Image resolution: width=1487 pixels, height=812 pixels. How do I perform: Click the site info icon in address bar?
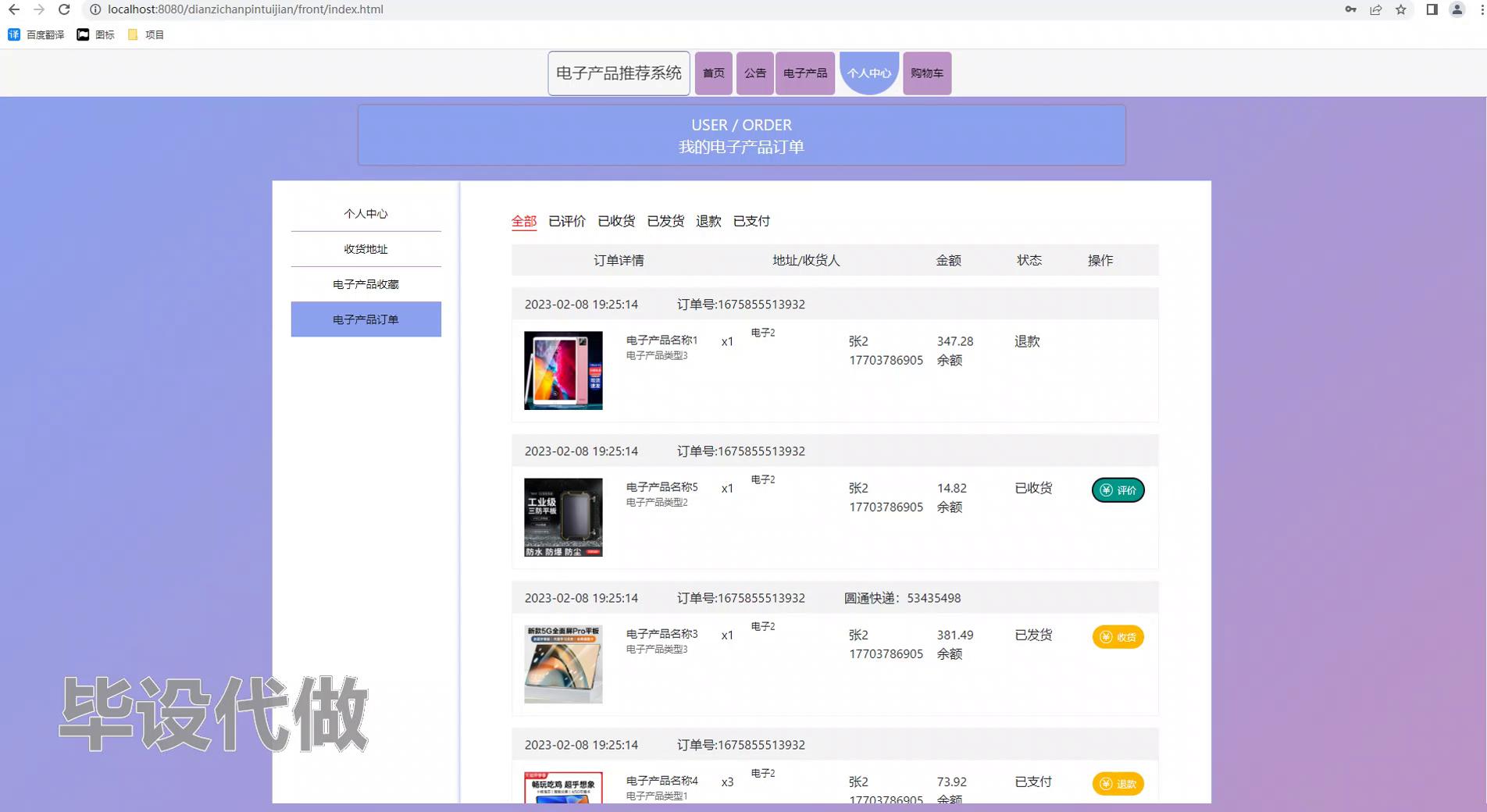[95, 9]
